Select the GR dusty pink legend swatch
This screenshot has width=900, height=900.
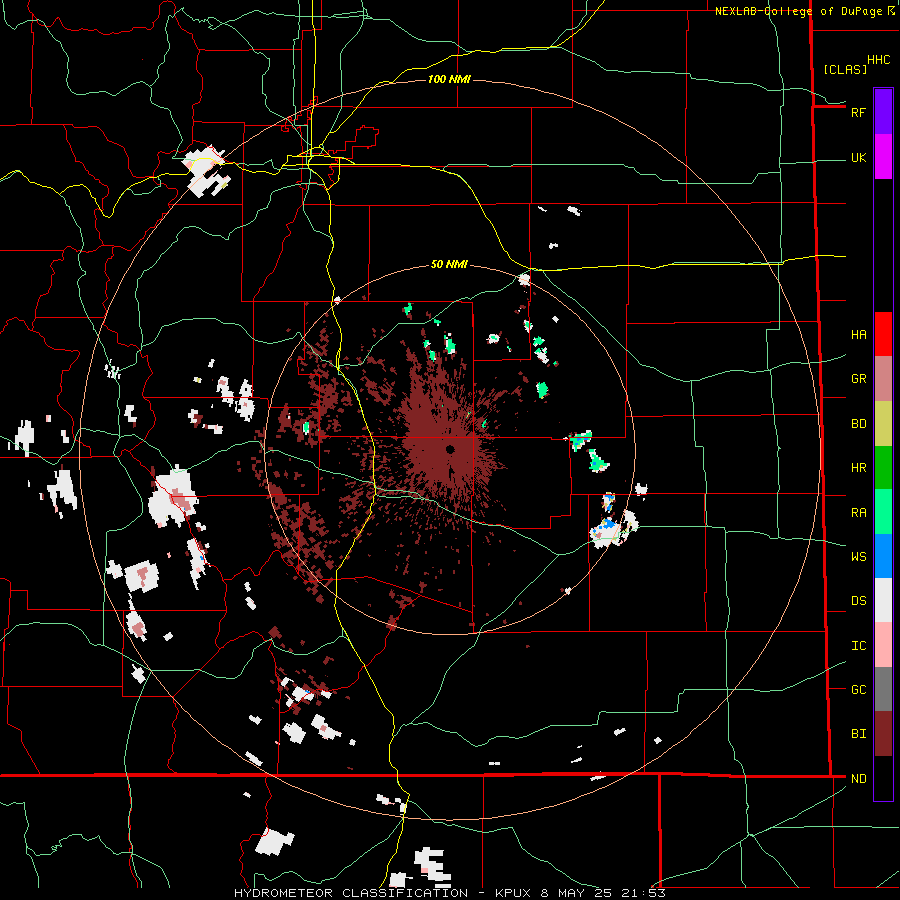click(x=883, y=379)
